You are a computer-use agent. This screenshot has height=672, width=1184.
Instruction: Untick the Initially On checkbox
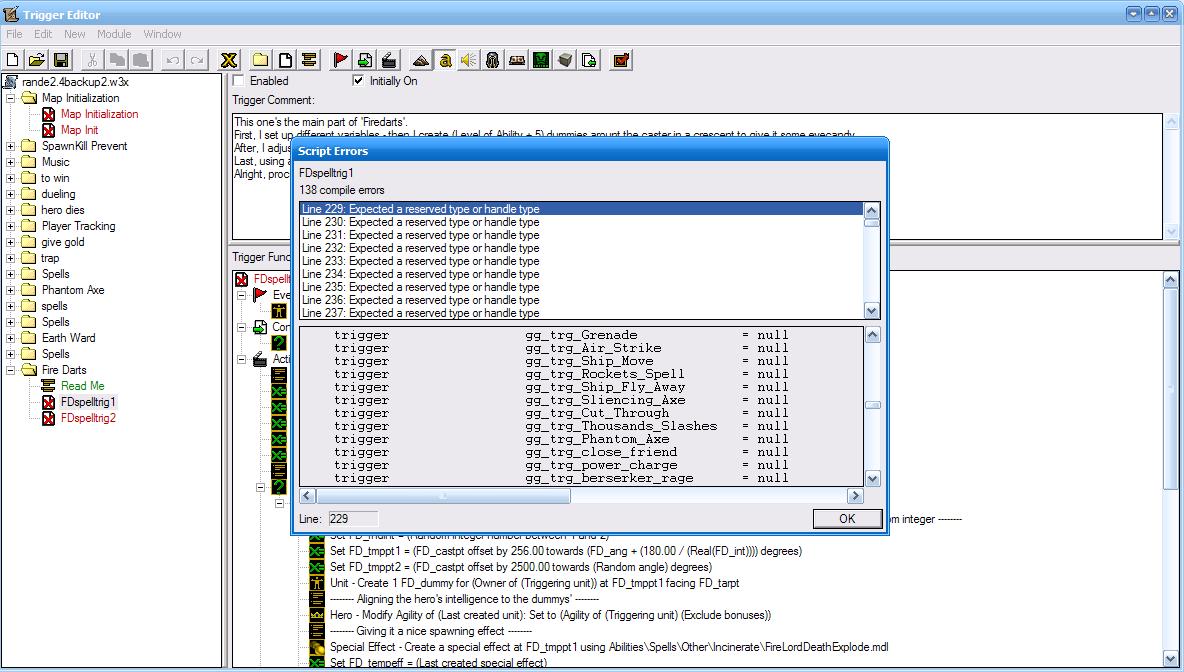click(x=358, y=80)
